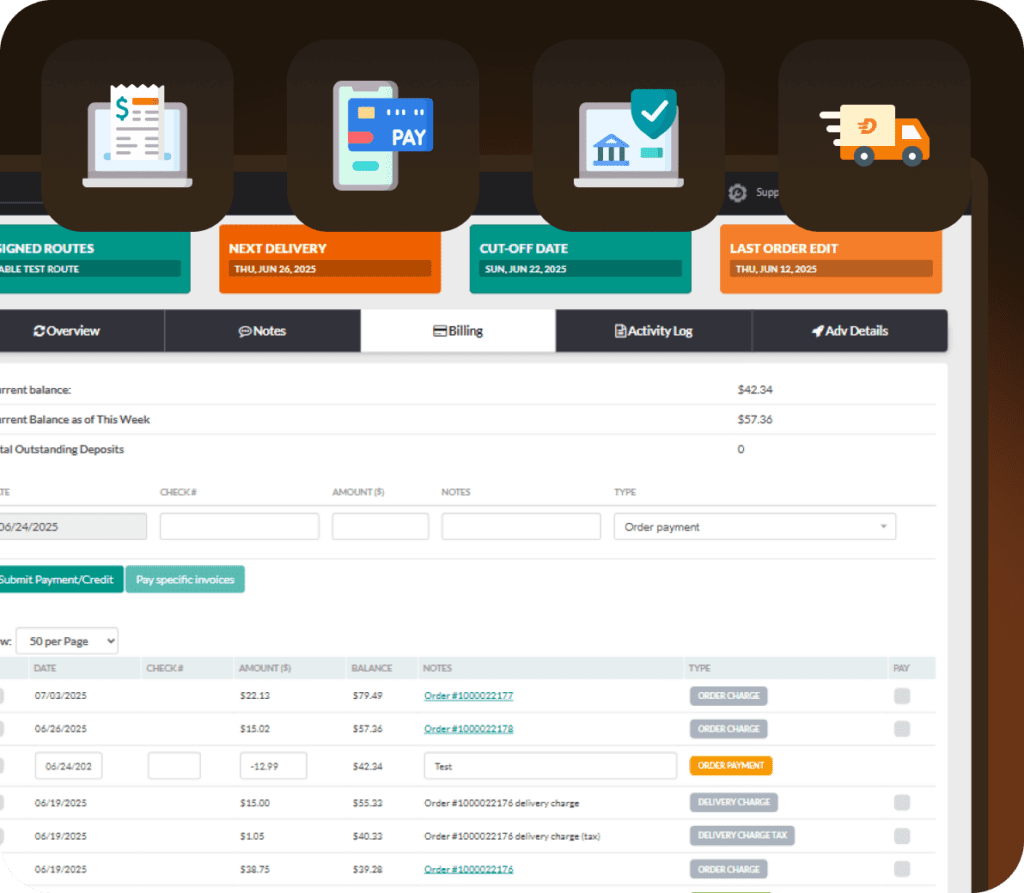Check Pay box for Order #1000022178 row

click(x=902, y=728)
